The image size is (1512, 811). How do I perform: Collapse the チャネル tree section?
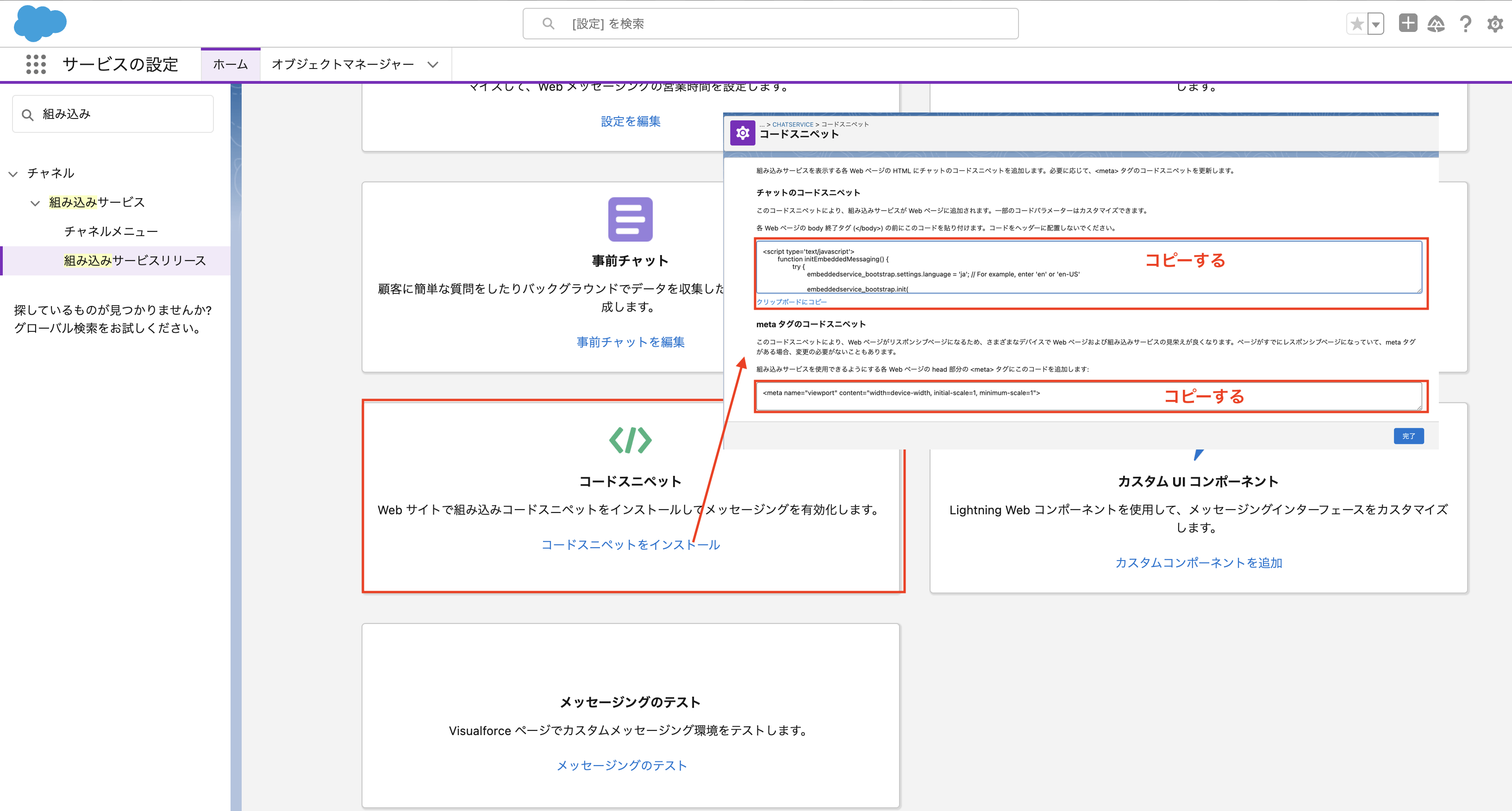(13, 174)
